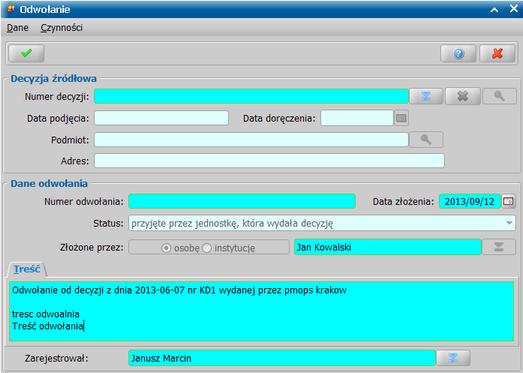Open help via the blue question mark icon
Screen dimensions: 523x373
tap(458, 54)
